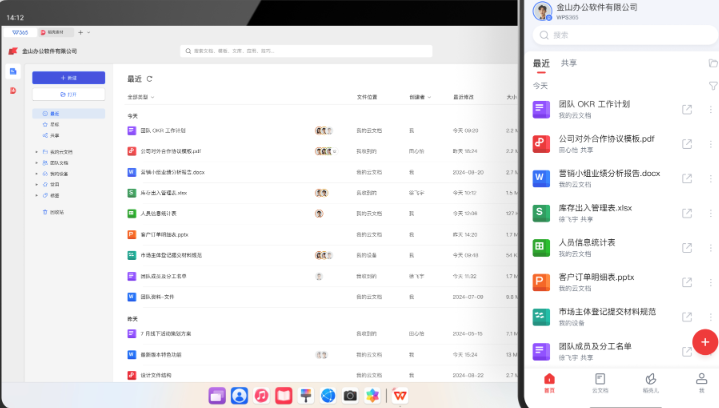Switch to the second tab with red D icon
This screenshot has width=719, height=408.
[54, 33]
